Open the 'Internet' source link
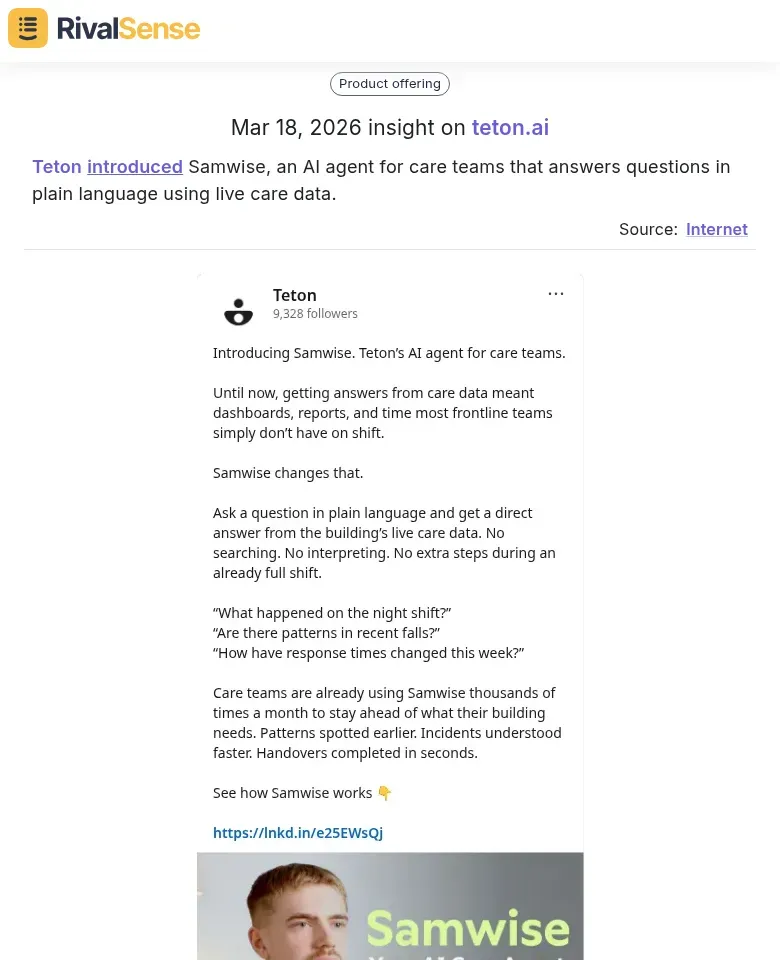The image size is (780, 960). click(717, 229)
